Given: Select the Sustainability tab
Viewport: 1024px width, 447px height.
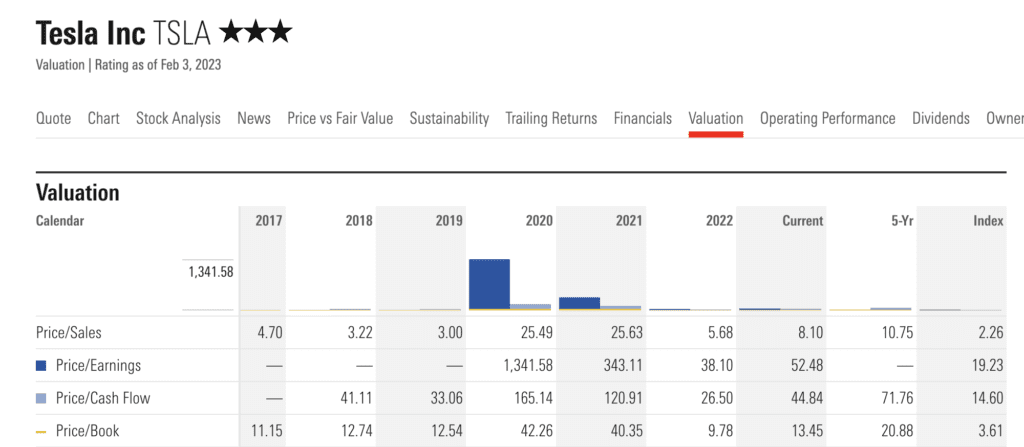Looking at the screenshot, I should [449, 118].
